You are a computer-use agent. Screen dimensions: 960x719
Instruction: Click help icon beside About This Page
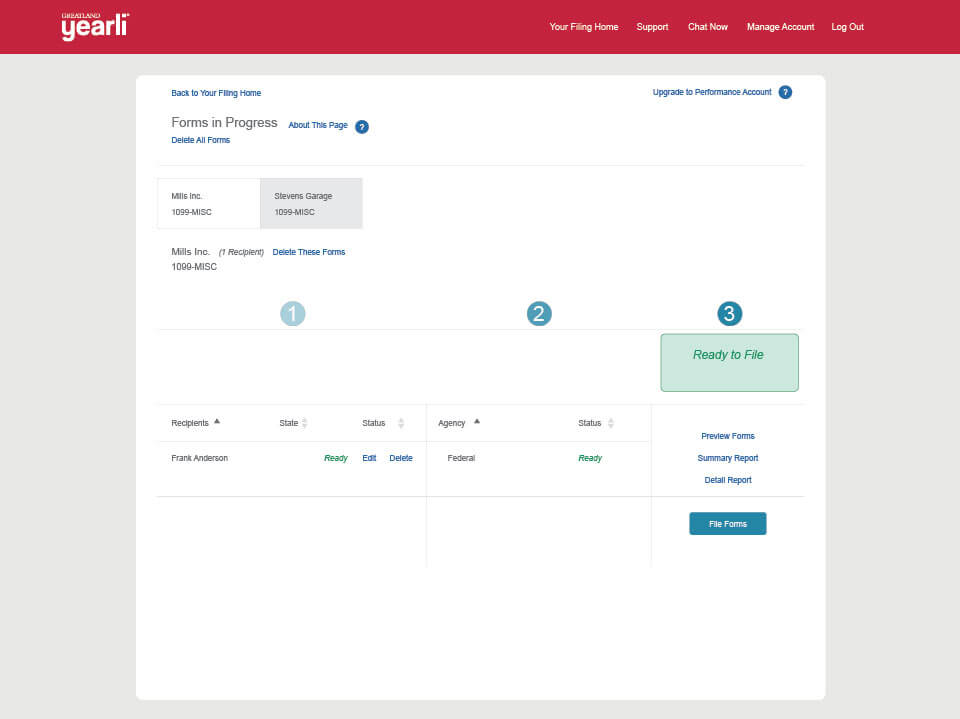pos(362,126)
